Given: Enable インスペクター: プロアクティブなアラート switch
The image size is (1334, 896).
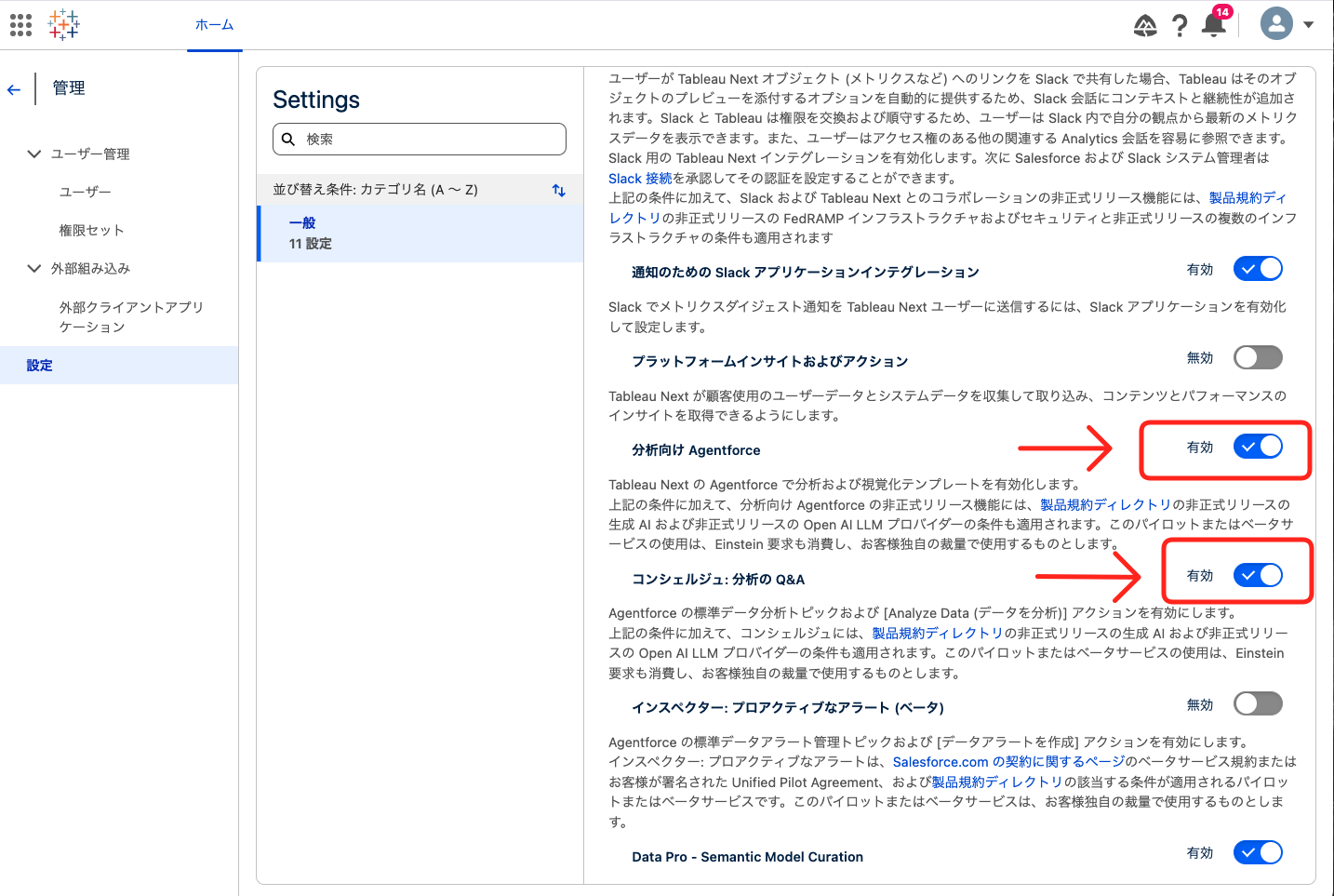Looking at the screenshot, I should (1258, 704).
